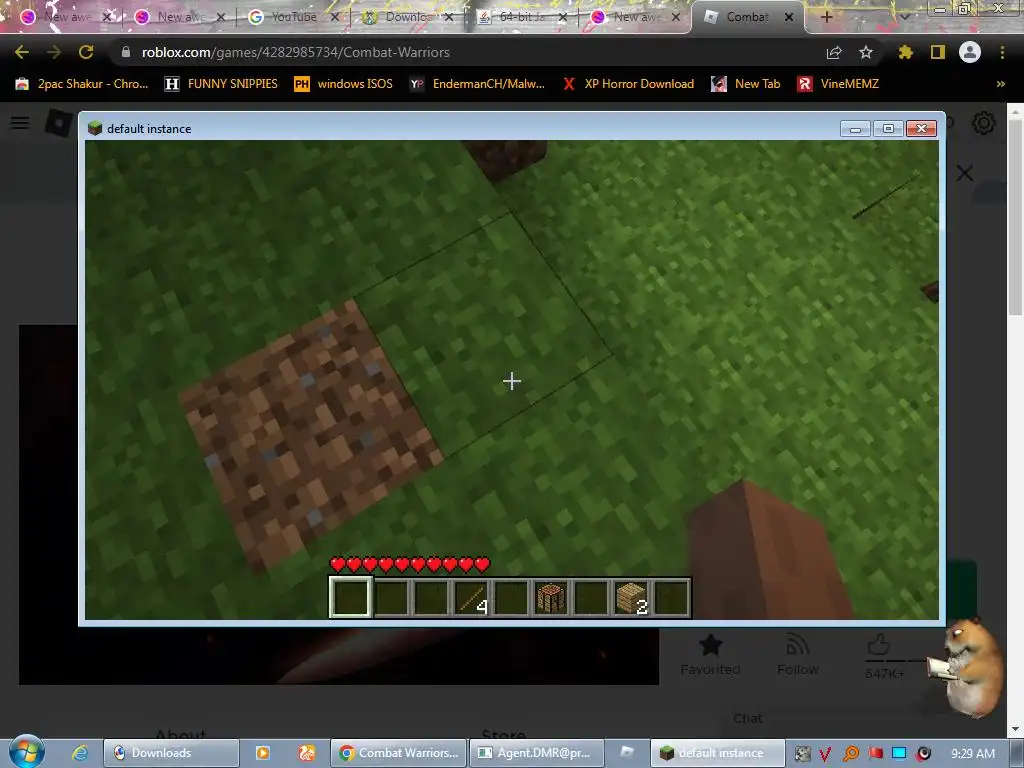Click Follow icon on Roblox page
Image resolution: width=1024 pixels, height=768 pixels.
pyautogui.click(x=798, y=645)
